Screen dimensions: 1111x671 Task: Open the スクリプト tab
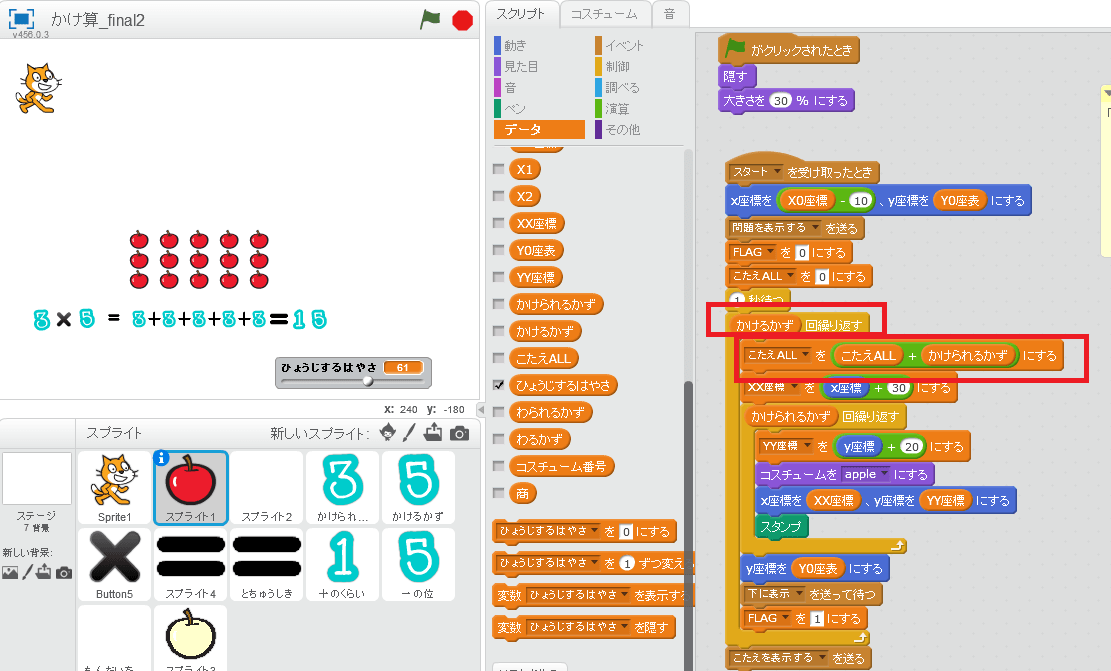coord(521,14)
